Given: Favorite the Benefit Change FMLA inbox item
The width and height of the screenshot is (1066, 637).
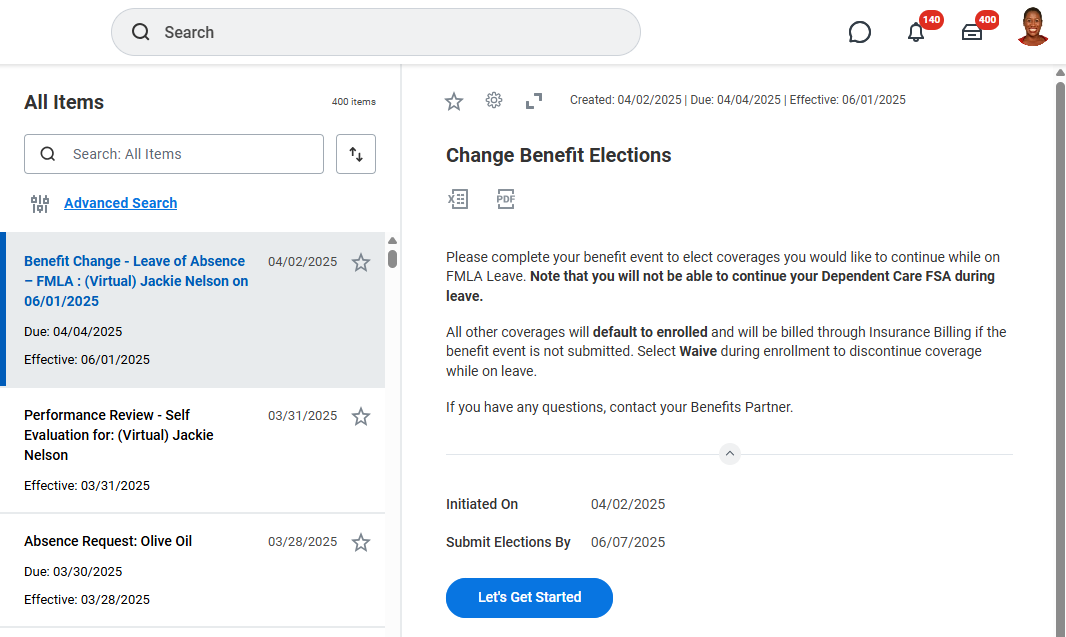Looking at the screenshot, I should click(361, 263).
